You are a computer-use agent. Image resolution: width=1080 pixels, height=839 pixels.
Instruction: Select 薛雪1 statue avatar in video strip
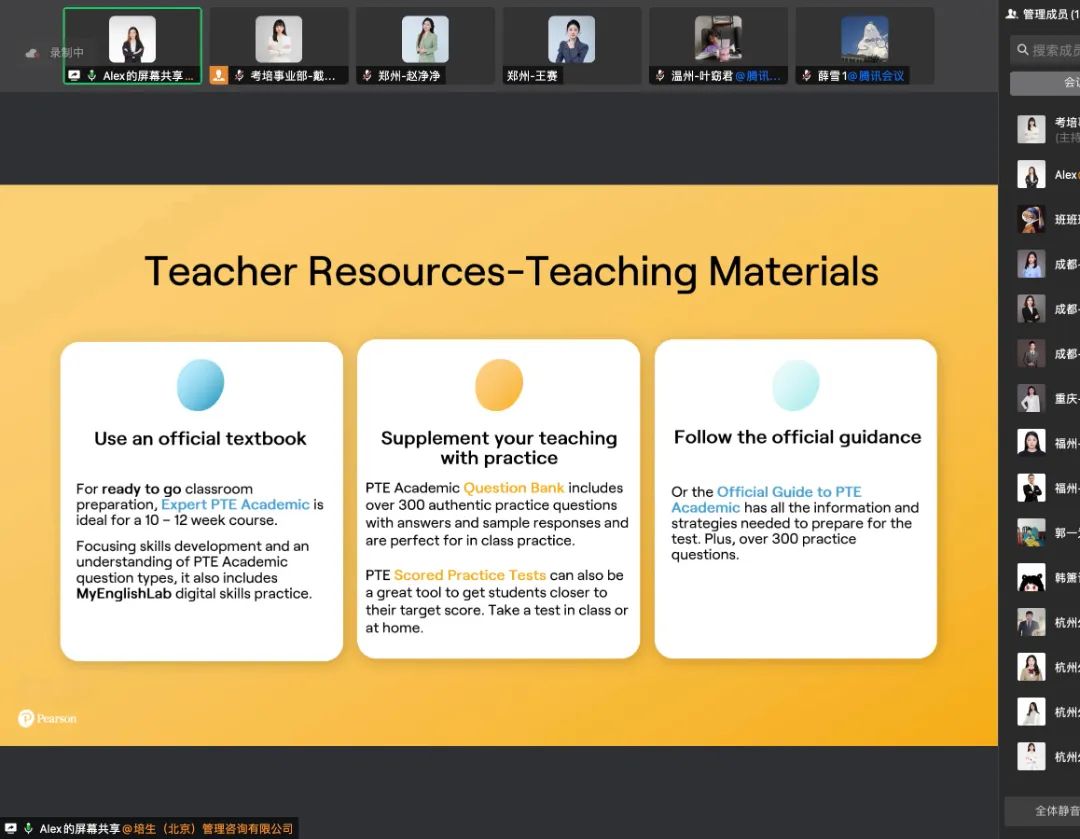point(865,39)
